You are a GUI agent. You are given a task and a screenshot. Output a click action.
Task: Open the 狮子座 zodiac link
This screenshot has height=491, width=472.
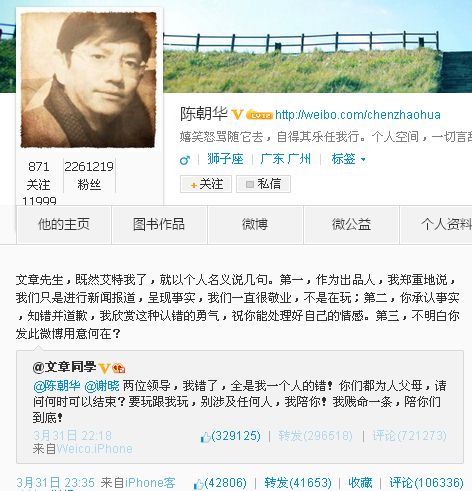[225, 159]
